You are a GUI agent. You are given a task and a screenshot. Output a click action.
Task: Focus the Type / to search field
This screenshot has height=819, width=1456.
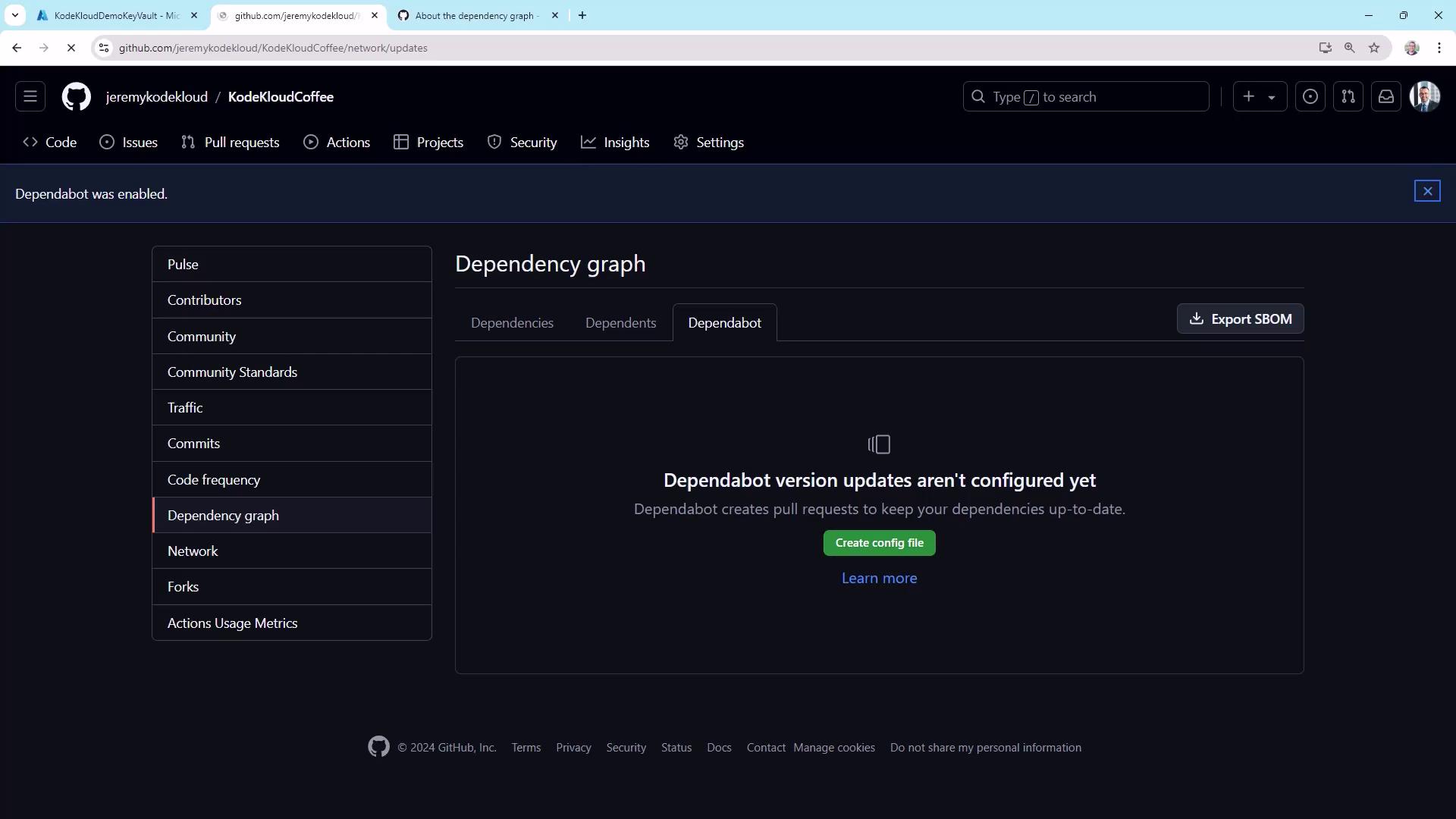pos(1085,97)
